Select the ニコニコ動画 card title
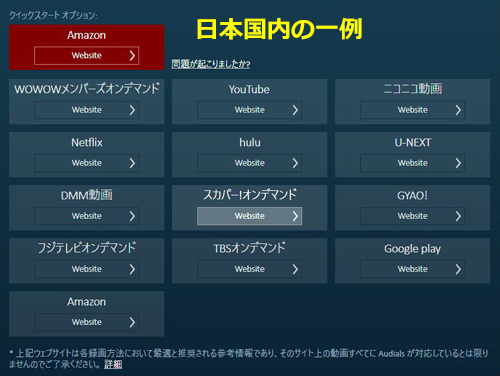Viewport: 500px width, 376px height. click(x=413, y=89)
